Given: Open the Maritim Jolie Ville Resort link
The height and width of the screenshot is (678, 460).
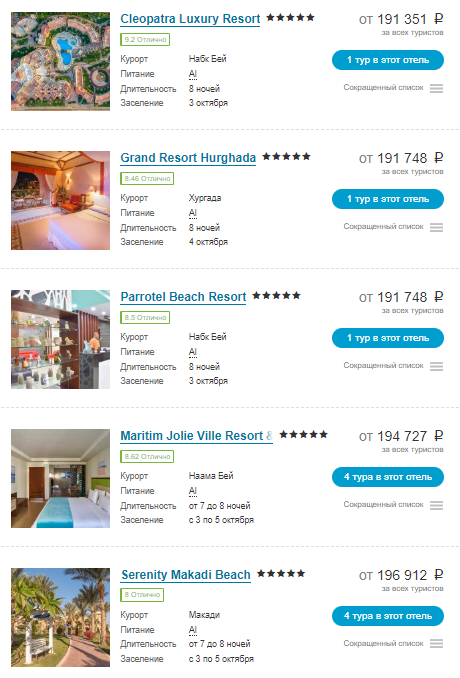Looking at the screenshot, I should coord(196,436).
